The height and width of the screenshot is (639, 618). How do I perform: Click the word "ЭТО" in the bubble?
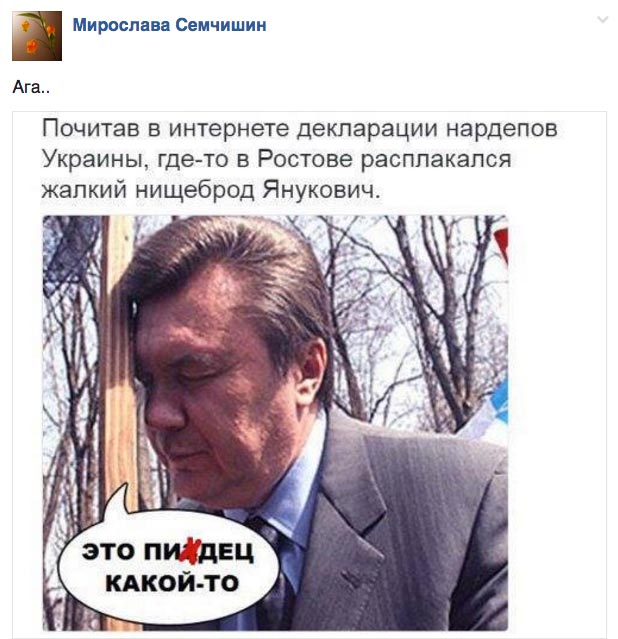tap(108, 552)
